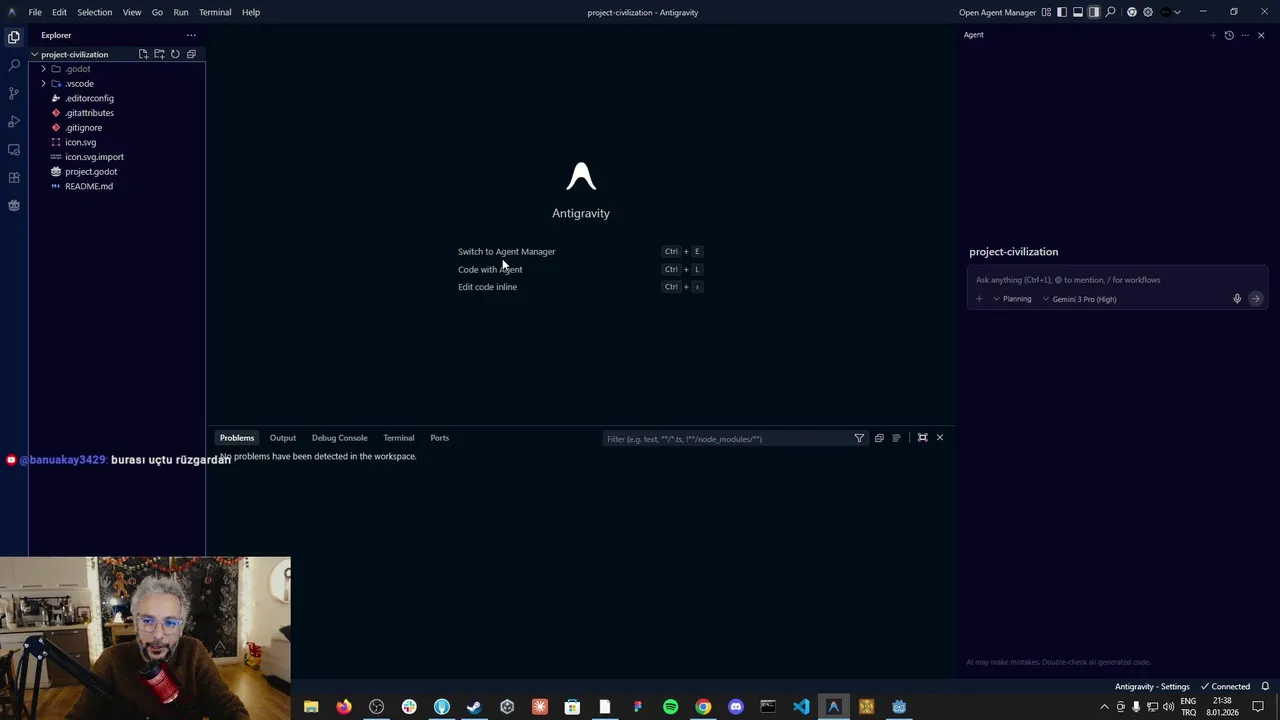Screen dimensions: 1280x720
Task: Switch to the Terminal panel tab
Action: 398,438
